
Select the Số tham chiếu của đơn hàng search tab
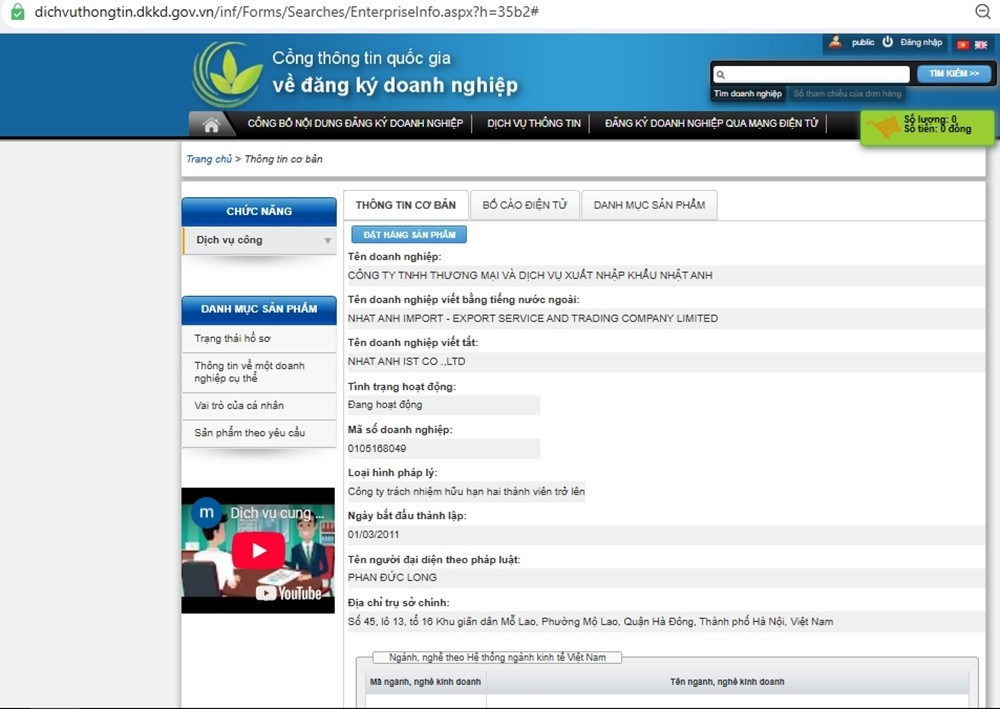pyautogui.click(x=847, y=94)
